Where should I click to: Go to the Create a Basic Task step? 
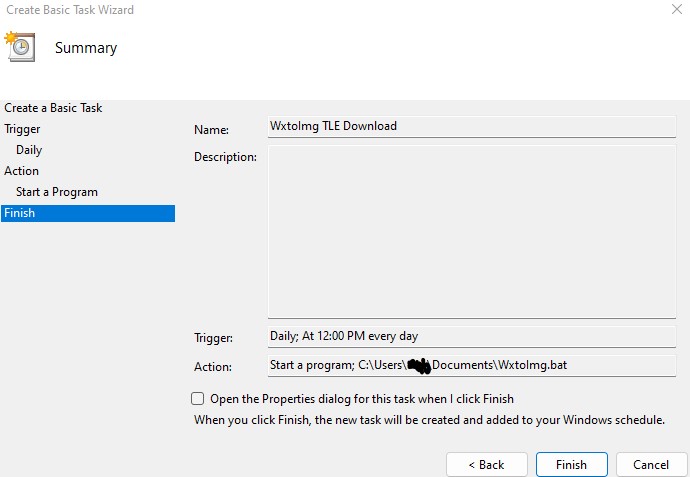click(x=53, y=108)
